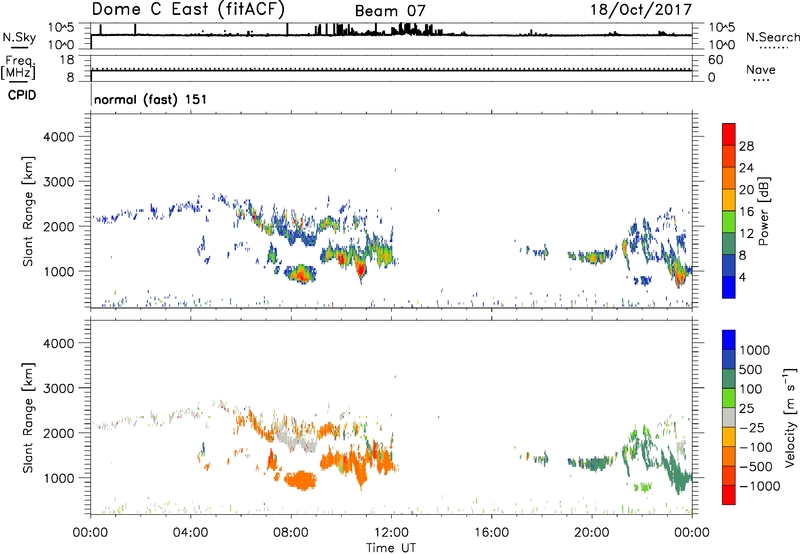Pick the red bottom segment of velocity colorbar

point(729,495)
